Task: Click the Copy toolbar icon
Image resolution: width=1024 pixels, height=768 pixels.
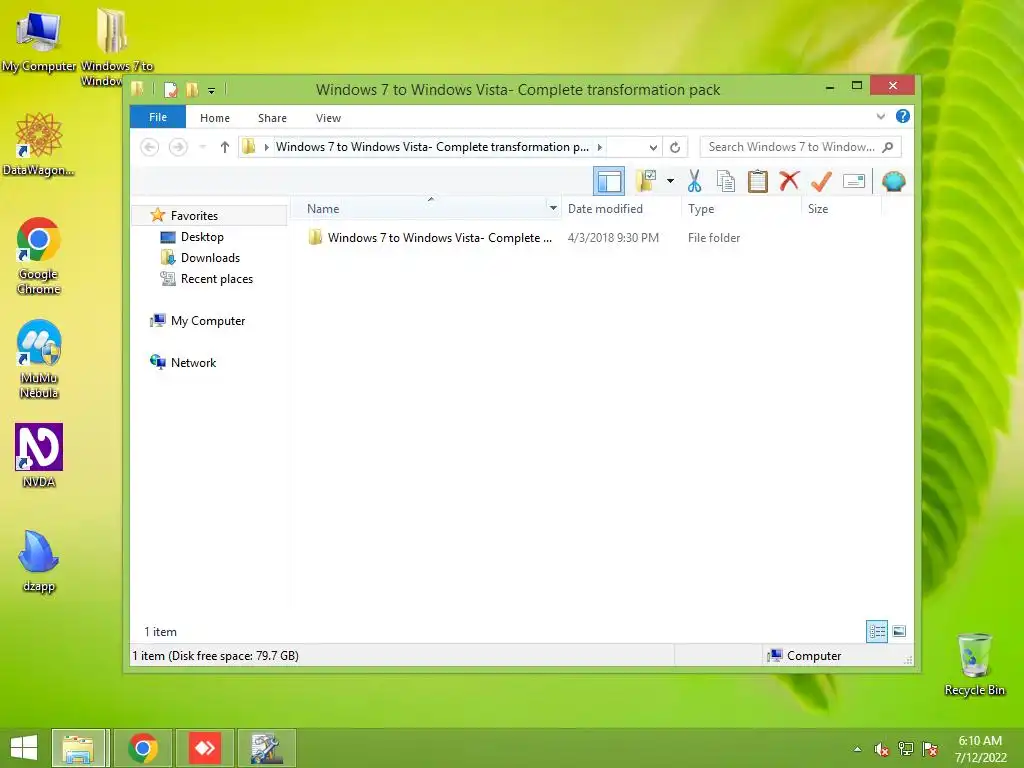Action: click(x=726, y=181)
